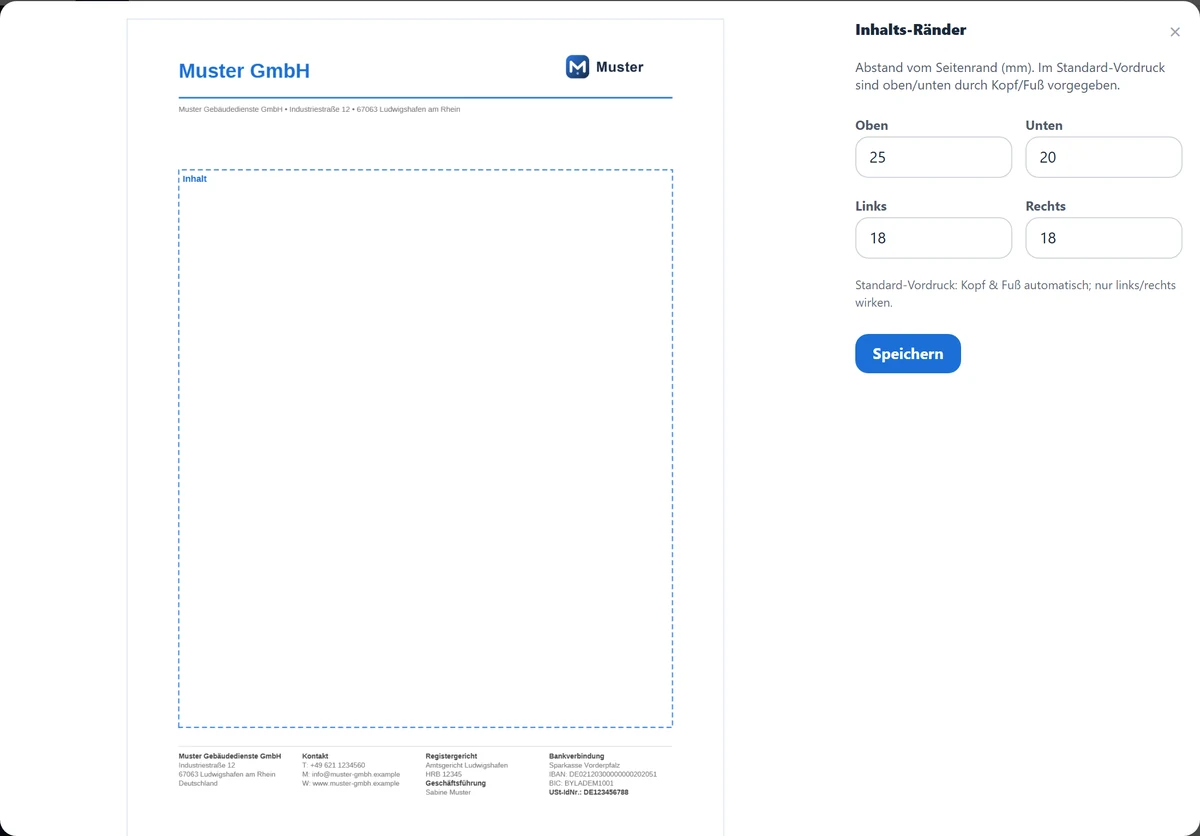This screenshot has width=1200, height=836.
Task: Focus the Unten margin field showing 20
Action: 1104,157
